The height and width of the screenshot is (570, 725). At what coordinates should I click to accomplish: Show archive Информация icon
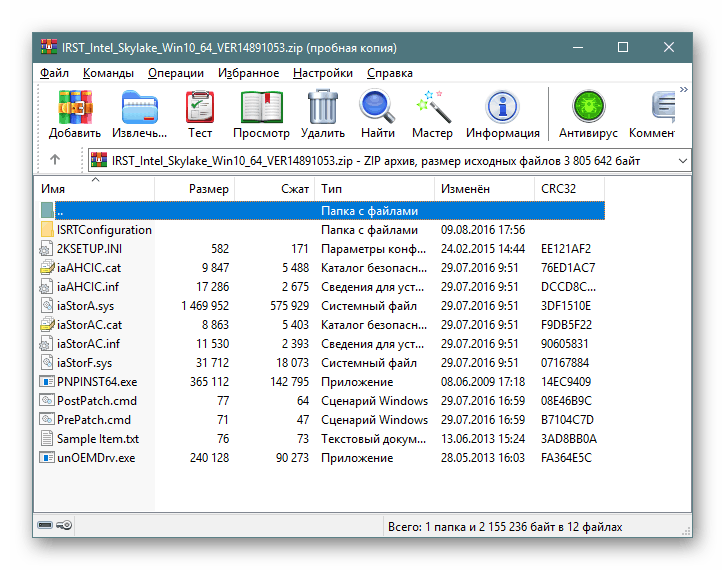(x=503, y=108)
